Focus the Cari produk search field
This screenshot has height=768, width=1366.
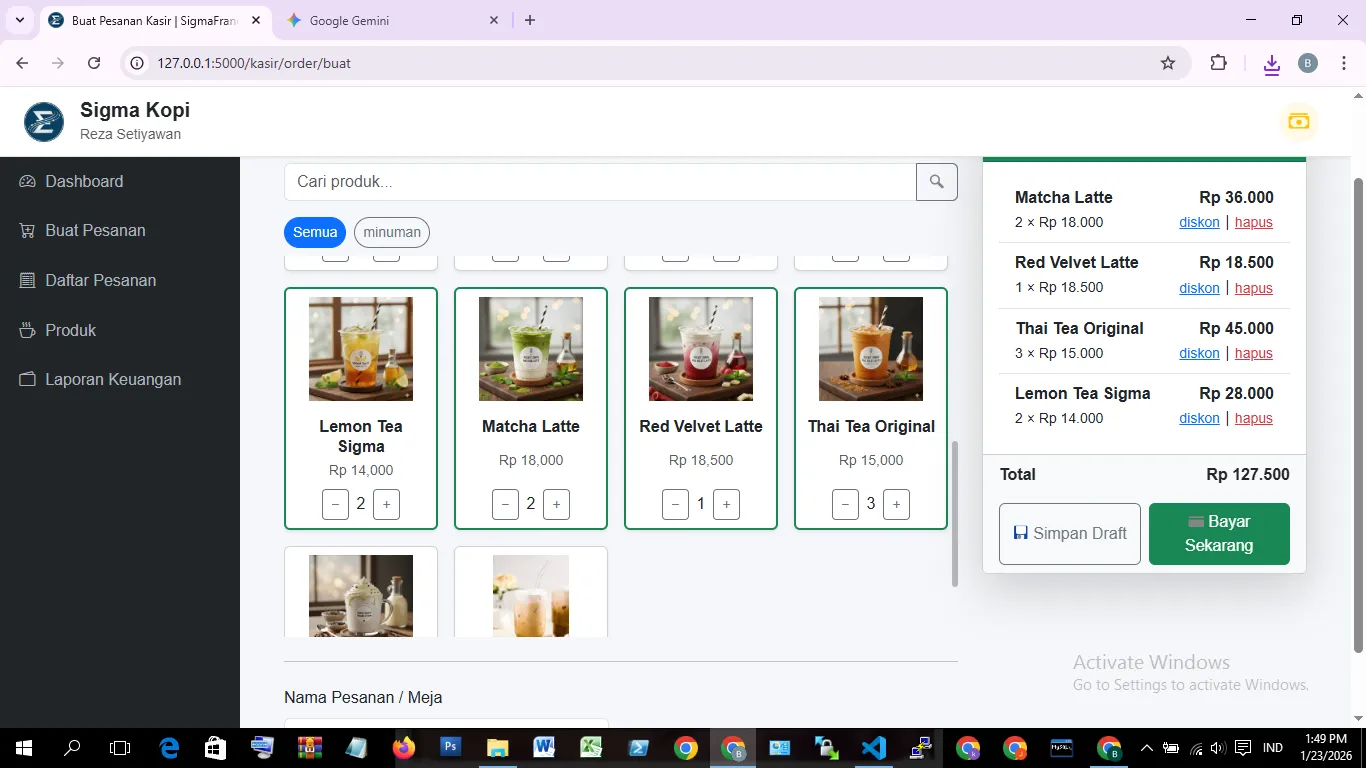pos(600,182)
